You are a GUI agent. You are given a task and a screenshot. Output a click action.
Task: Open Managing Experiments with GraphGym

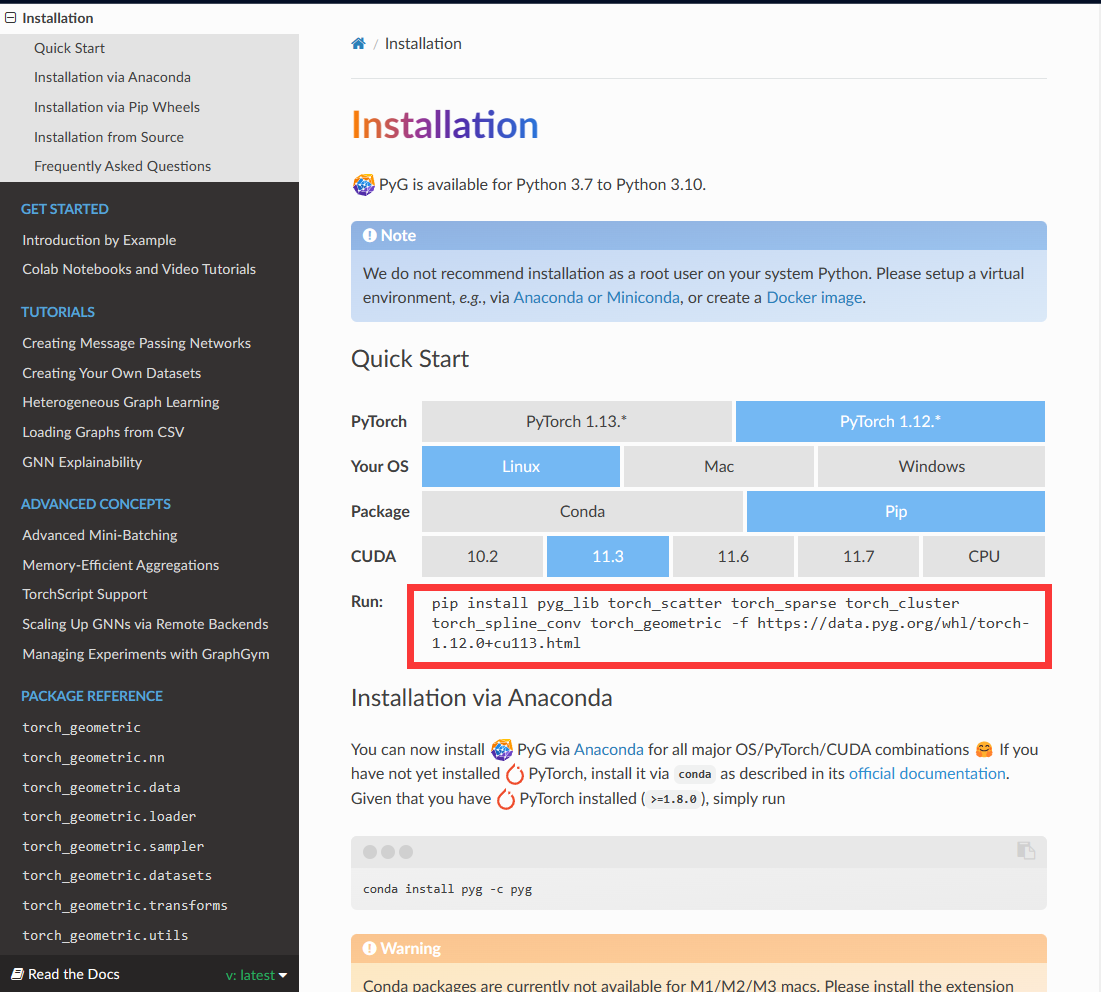tap(146, 654)
